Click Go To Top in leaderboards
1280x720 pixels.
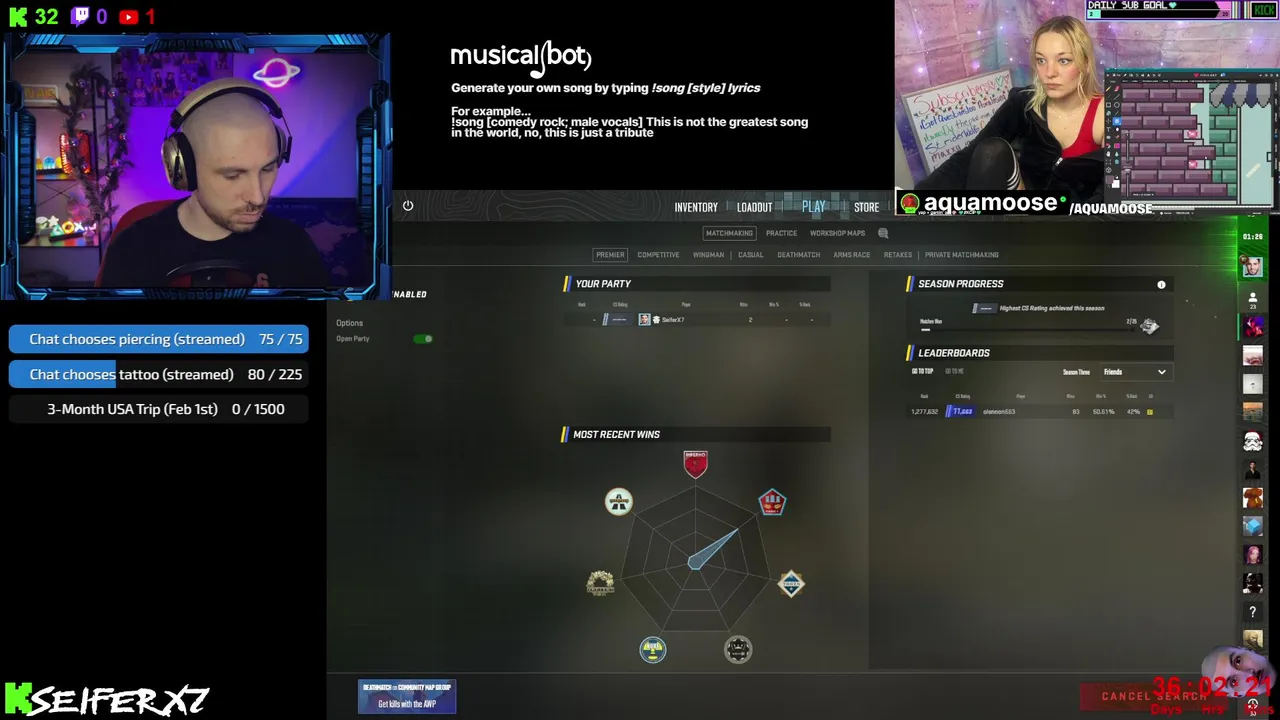922,372
